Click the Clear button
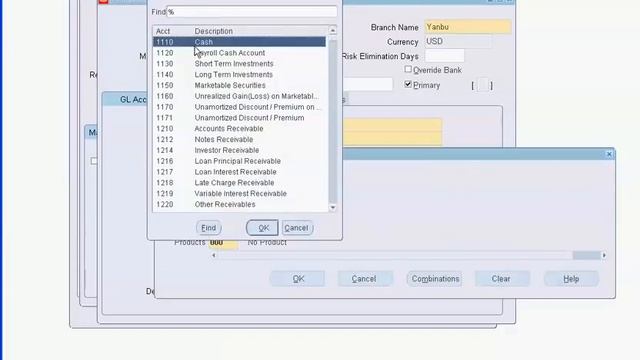 coord(502,279)
